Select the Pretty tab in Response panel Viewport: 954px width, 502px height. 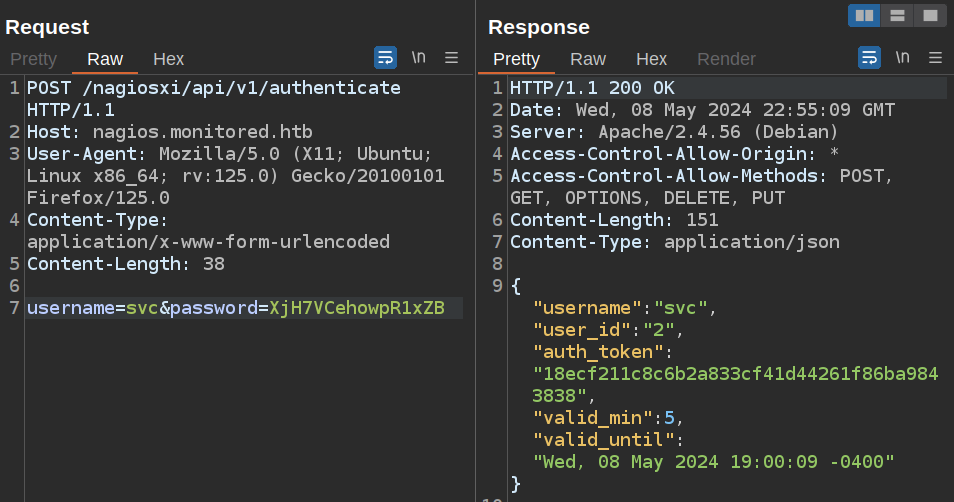pyautogui.click(x=516, y=59)
